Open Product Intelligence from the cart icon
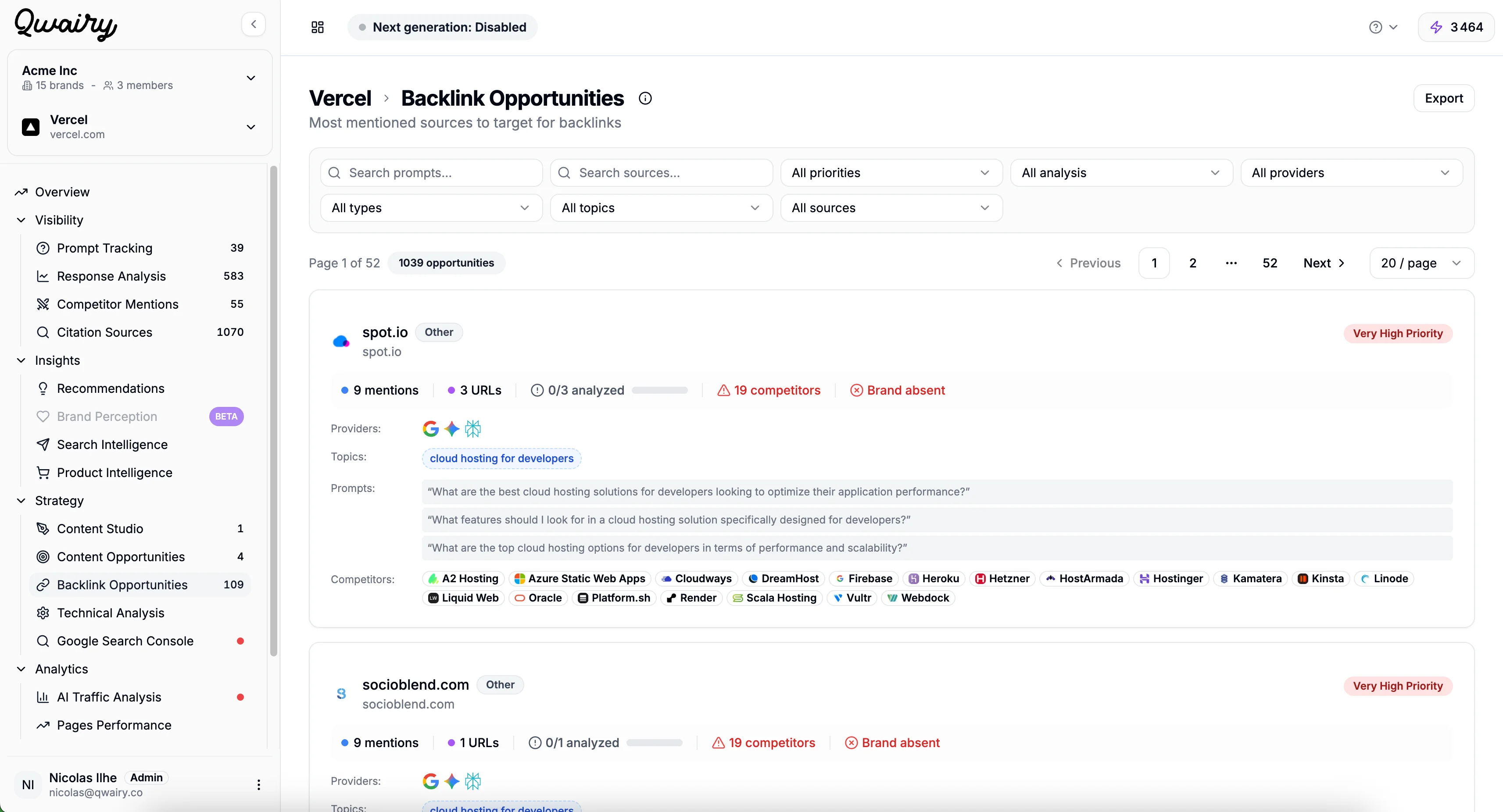 (x=44, y=472)
